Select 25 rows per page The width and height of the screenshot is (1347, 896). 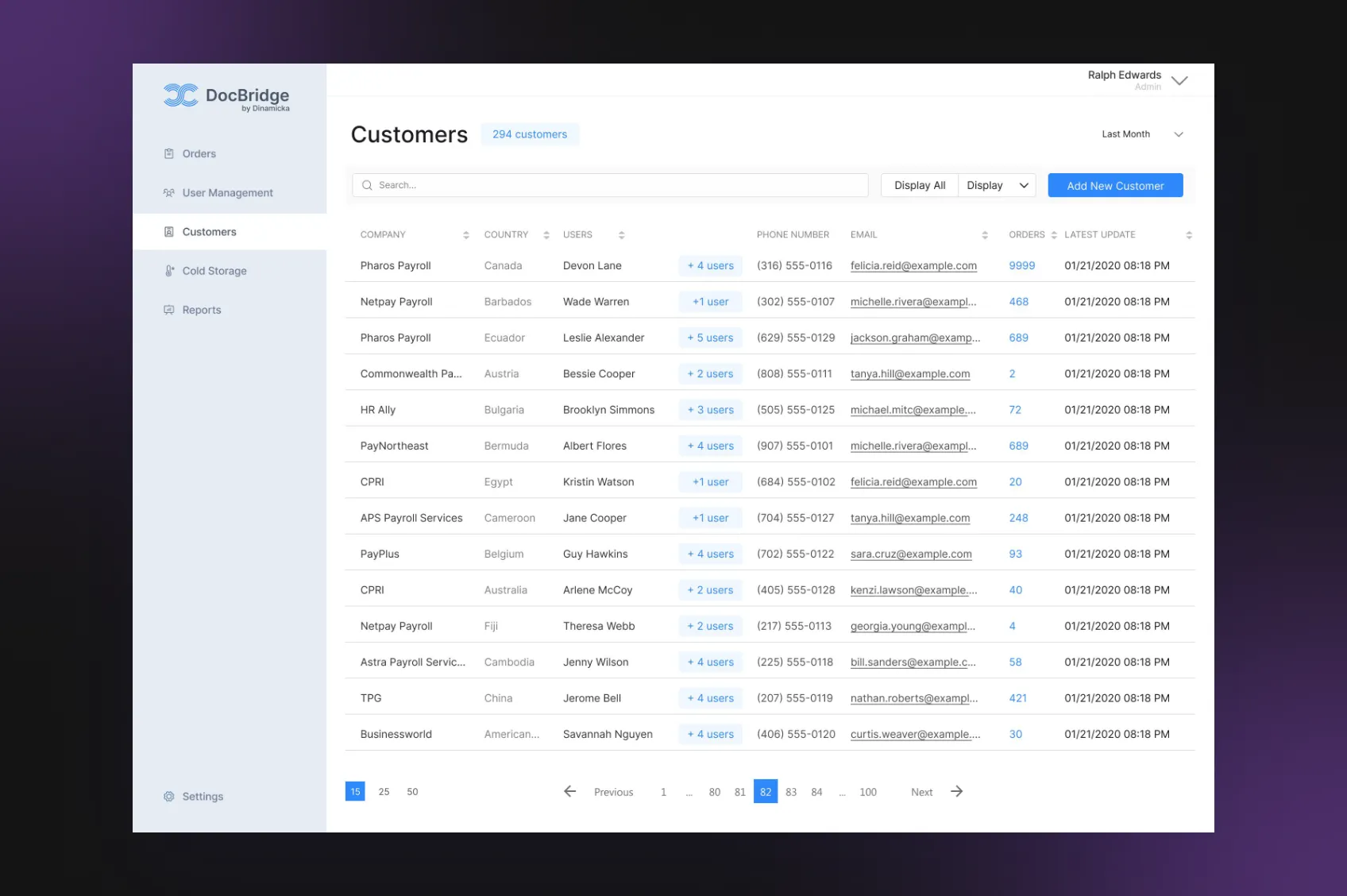[384, 792]
